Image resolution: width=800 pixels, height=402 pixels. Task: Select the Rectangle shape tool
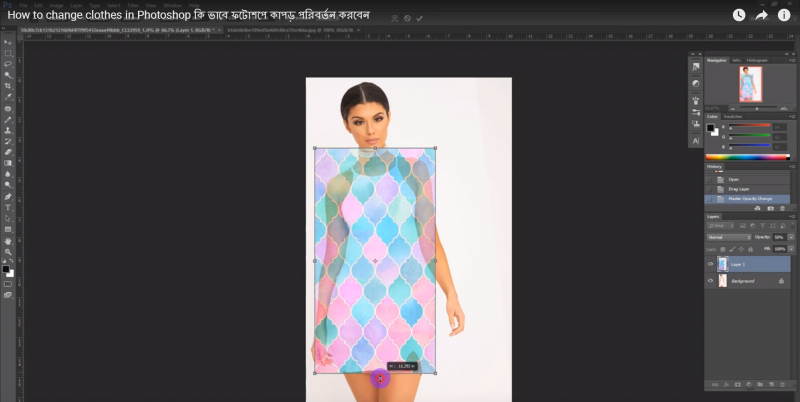[8, 230]
